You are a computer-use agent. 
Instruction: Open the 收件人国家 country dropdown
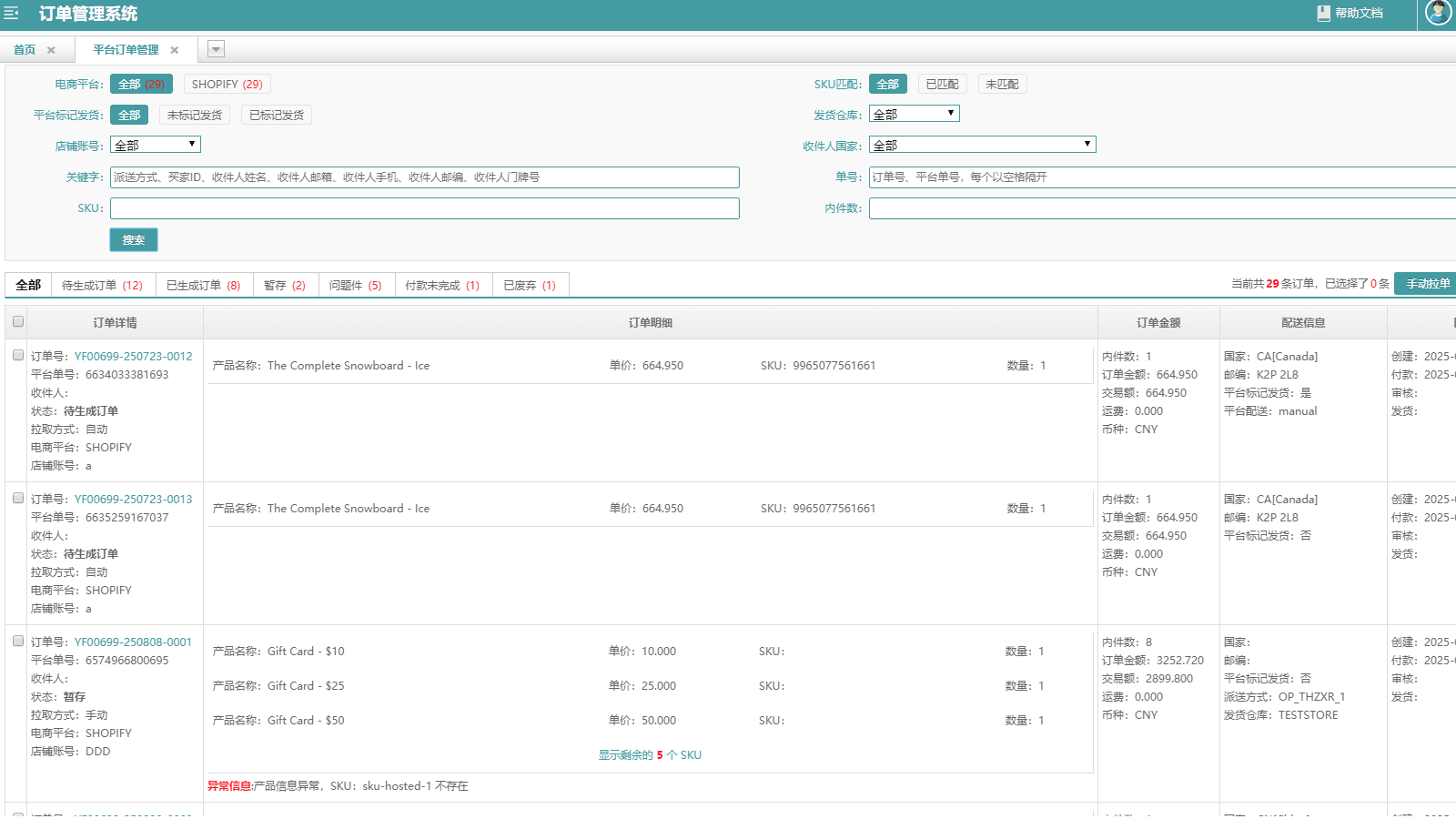(983, 145)
